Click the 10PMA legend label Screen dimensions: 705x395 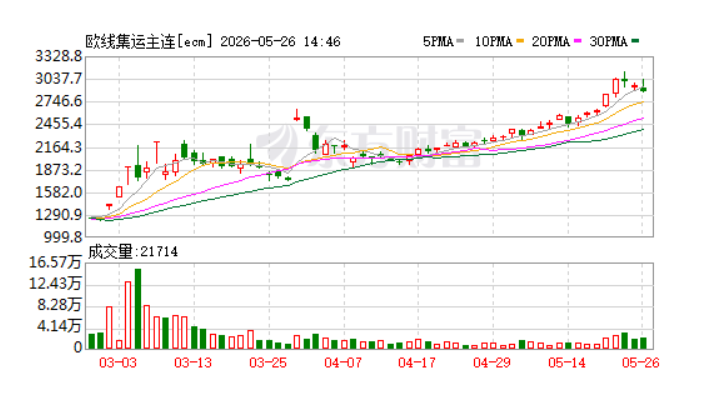point(493,42)
